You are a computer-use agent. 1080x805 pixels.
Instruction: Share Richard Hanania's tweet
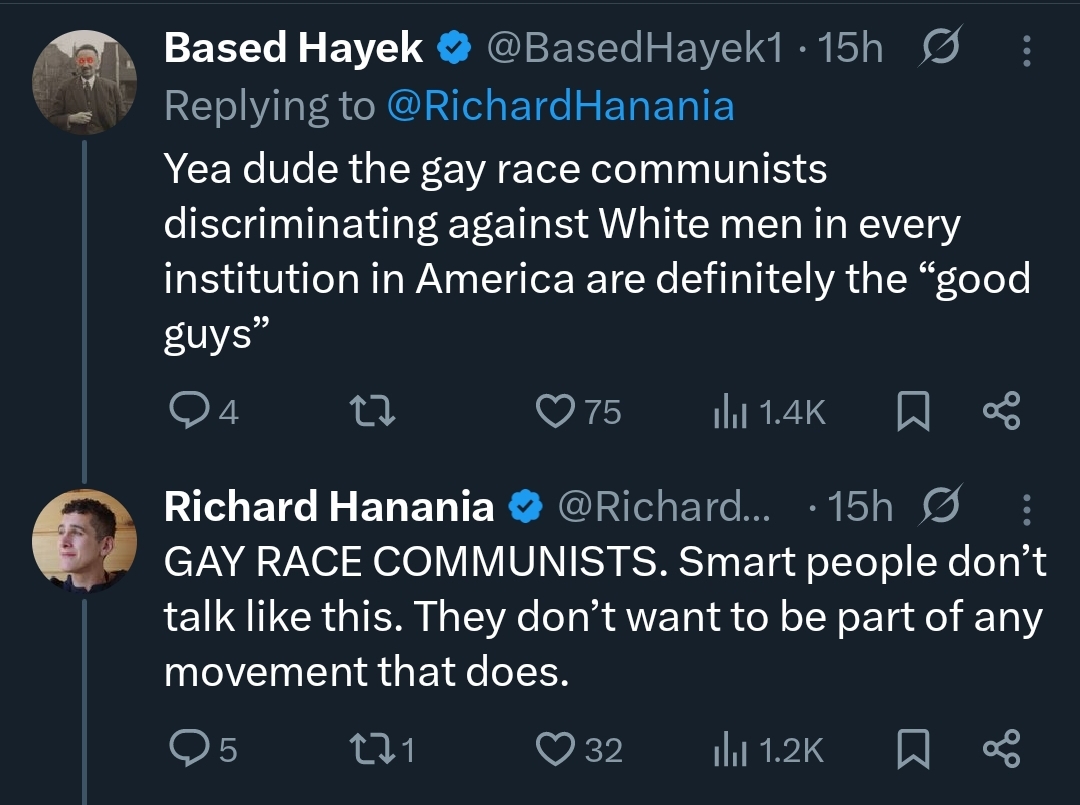tap(1001, 749)
